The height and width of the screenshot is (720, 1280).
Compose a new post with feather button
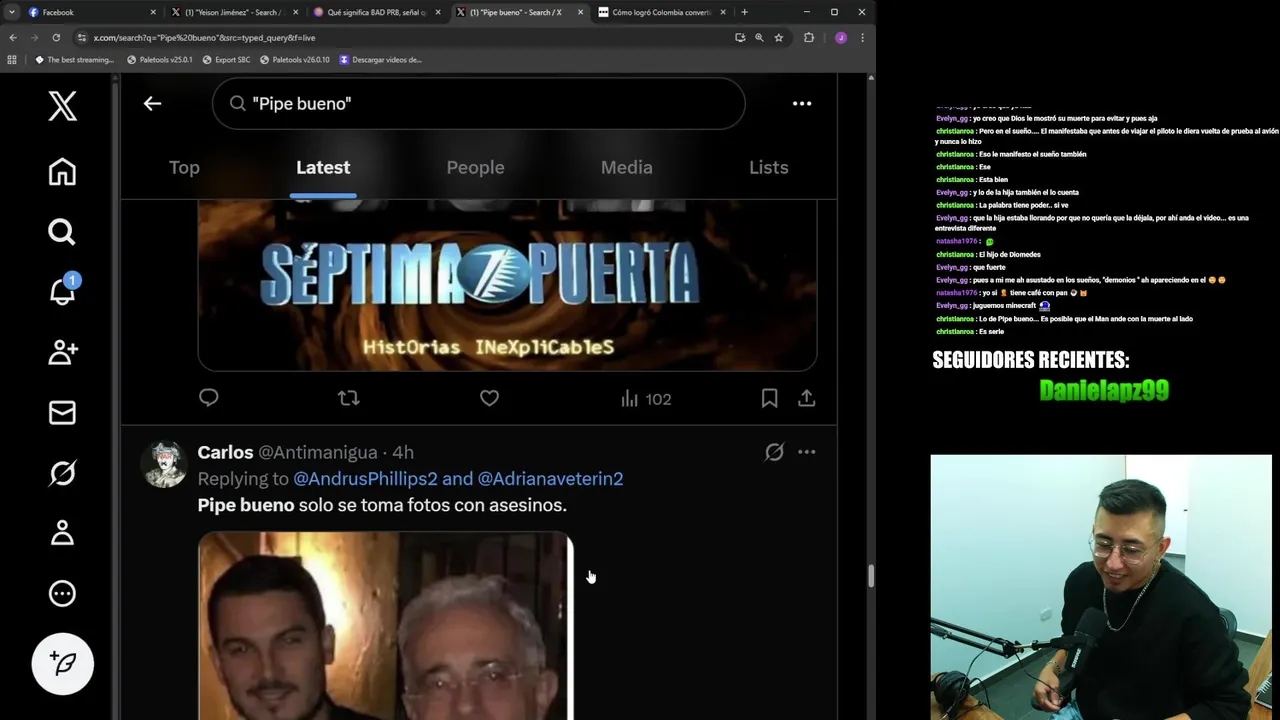[x=62, y=663]
